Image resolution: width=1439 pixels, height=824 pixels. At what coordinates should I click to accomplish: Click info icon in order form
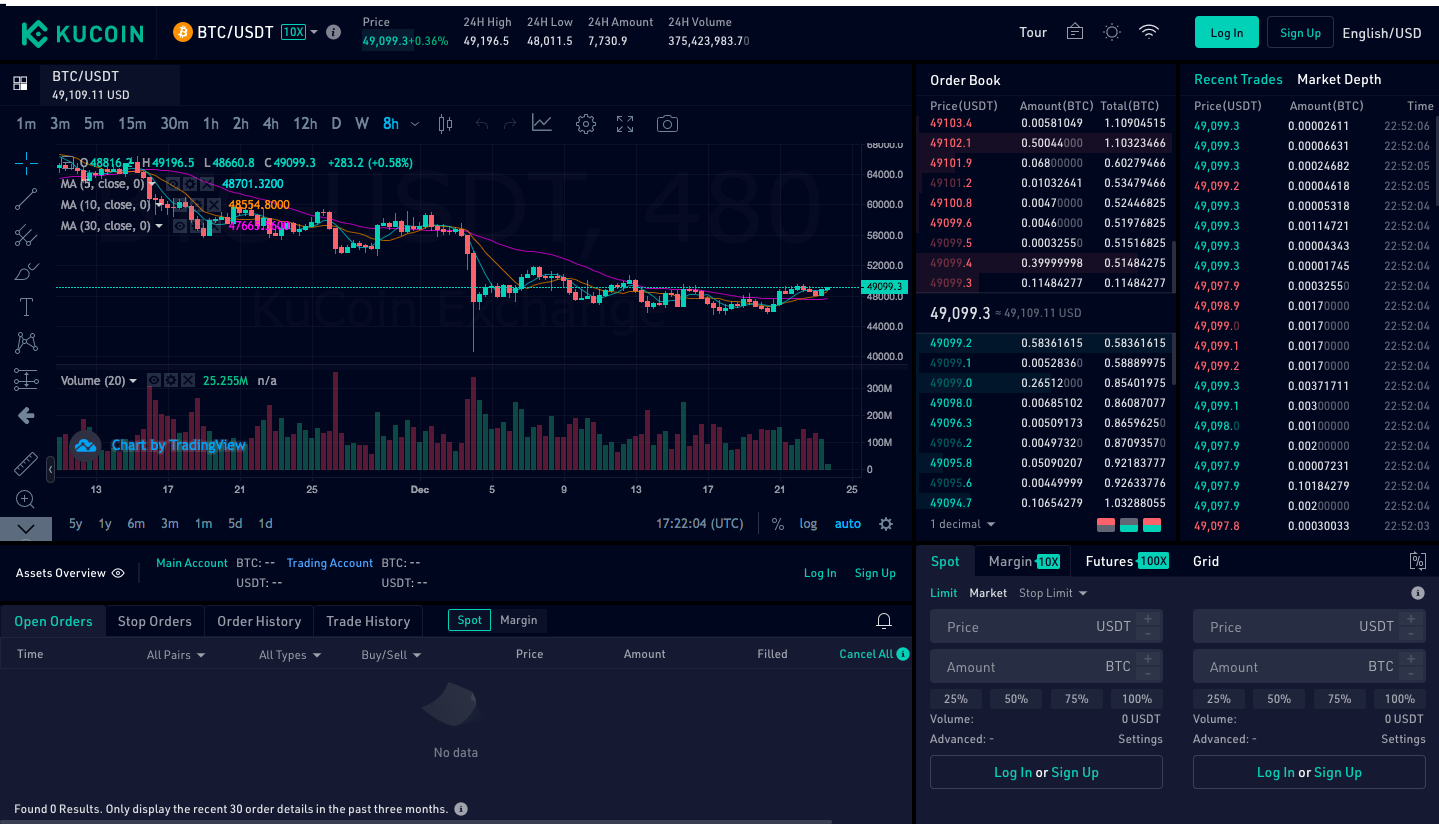coord(1417,593)
